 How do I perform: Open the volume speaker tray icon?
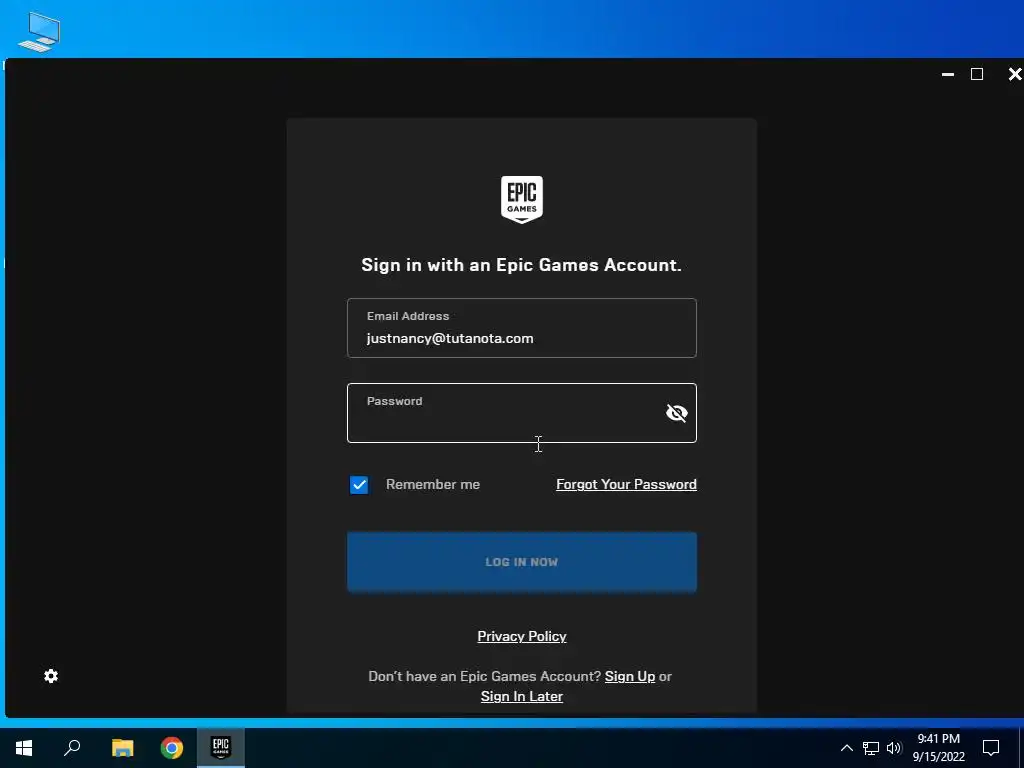pos(894,748)
